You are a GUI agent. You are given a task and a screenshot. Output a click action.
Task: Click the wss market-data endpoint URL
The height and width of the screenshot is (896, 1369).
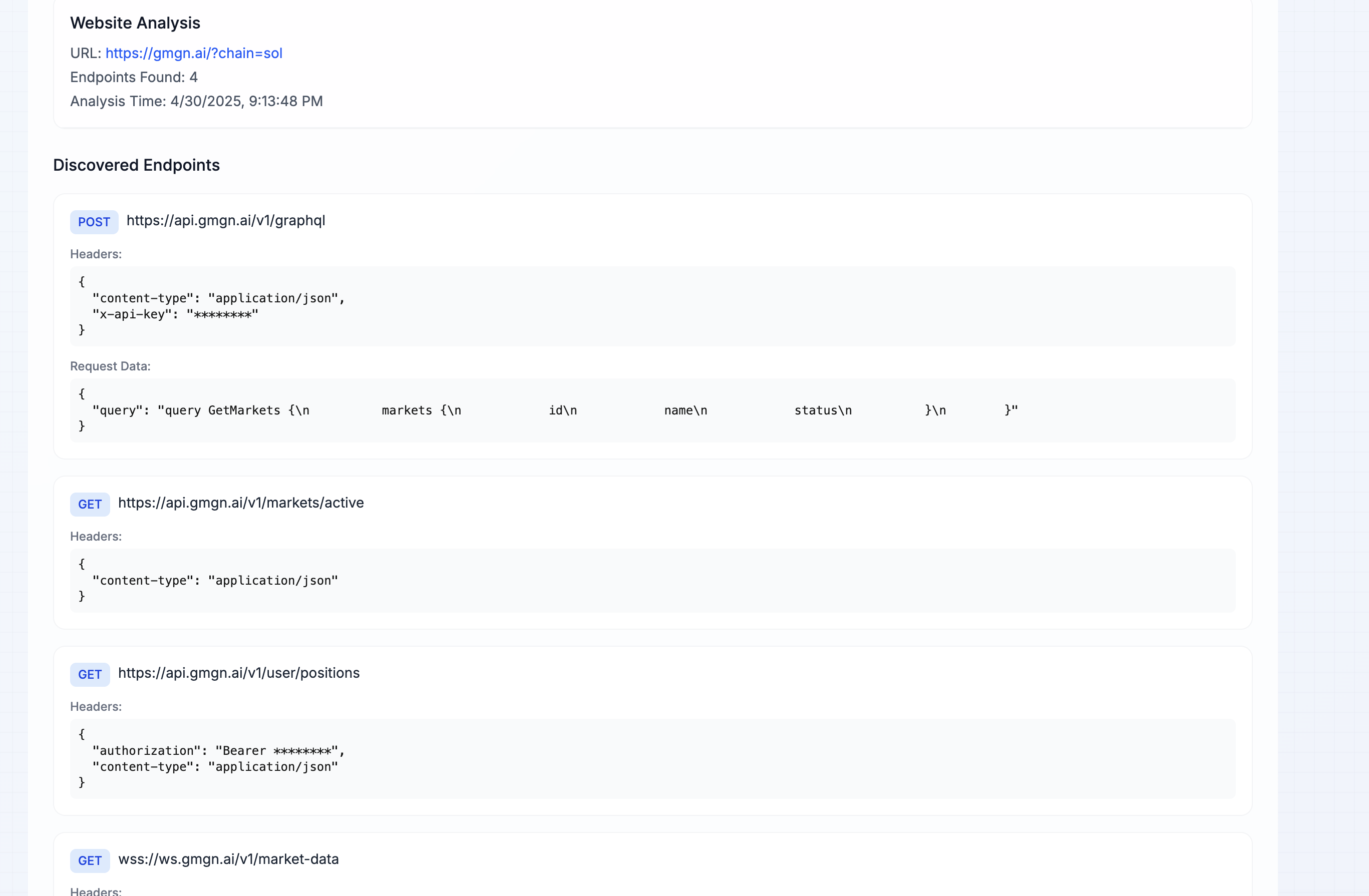click(228, 859)
